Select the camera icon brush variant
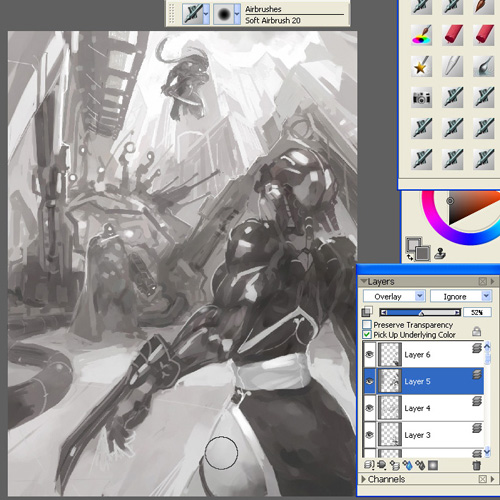The height and width of the screenshot is (500, 500). [x=421, y=97]
